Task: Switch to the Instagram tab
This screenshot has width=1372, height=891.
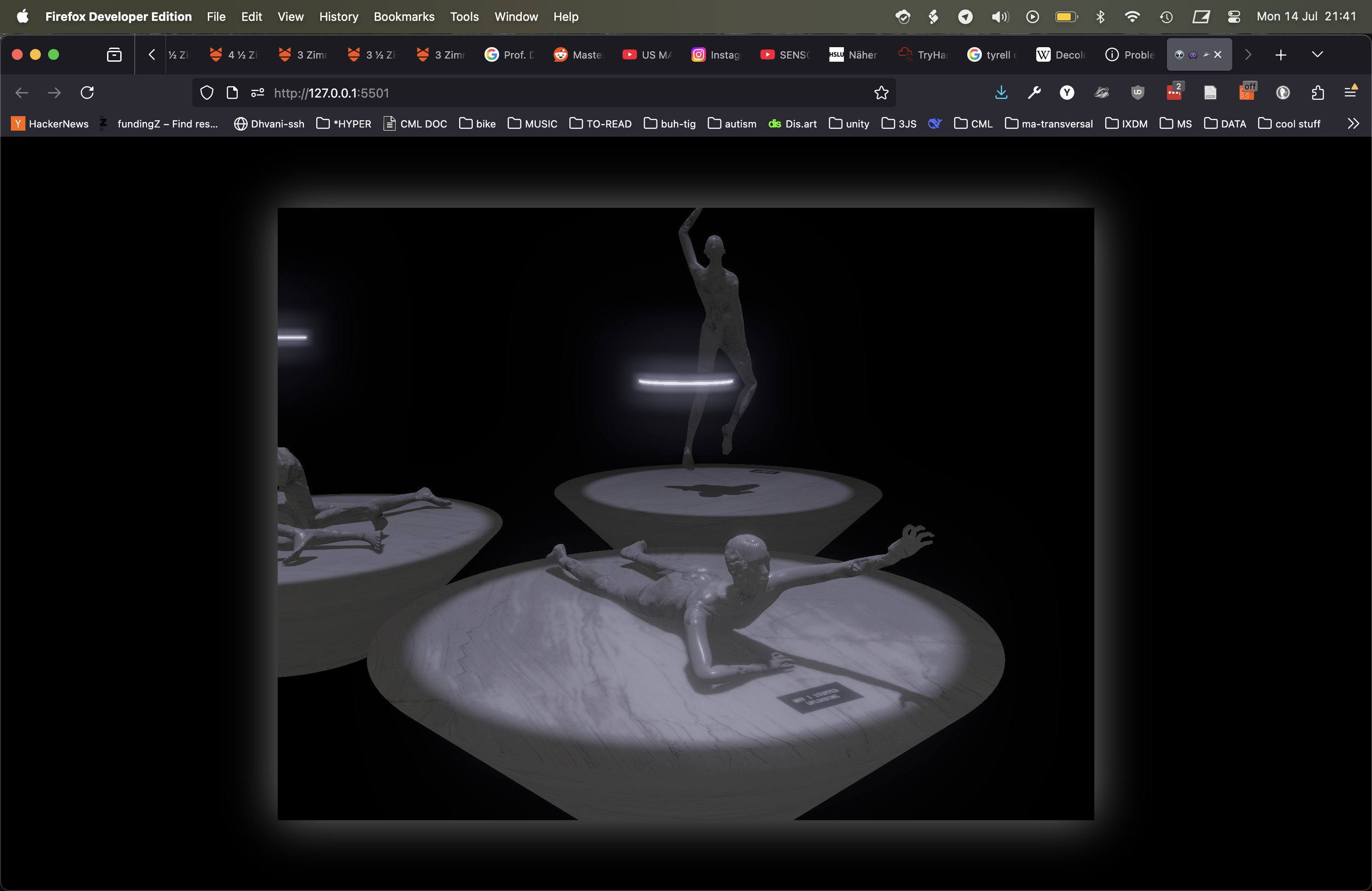Action: (715, 54)
